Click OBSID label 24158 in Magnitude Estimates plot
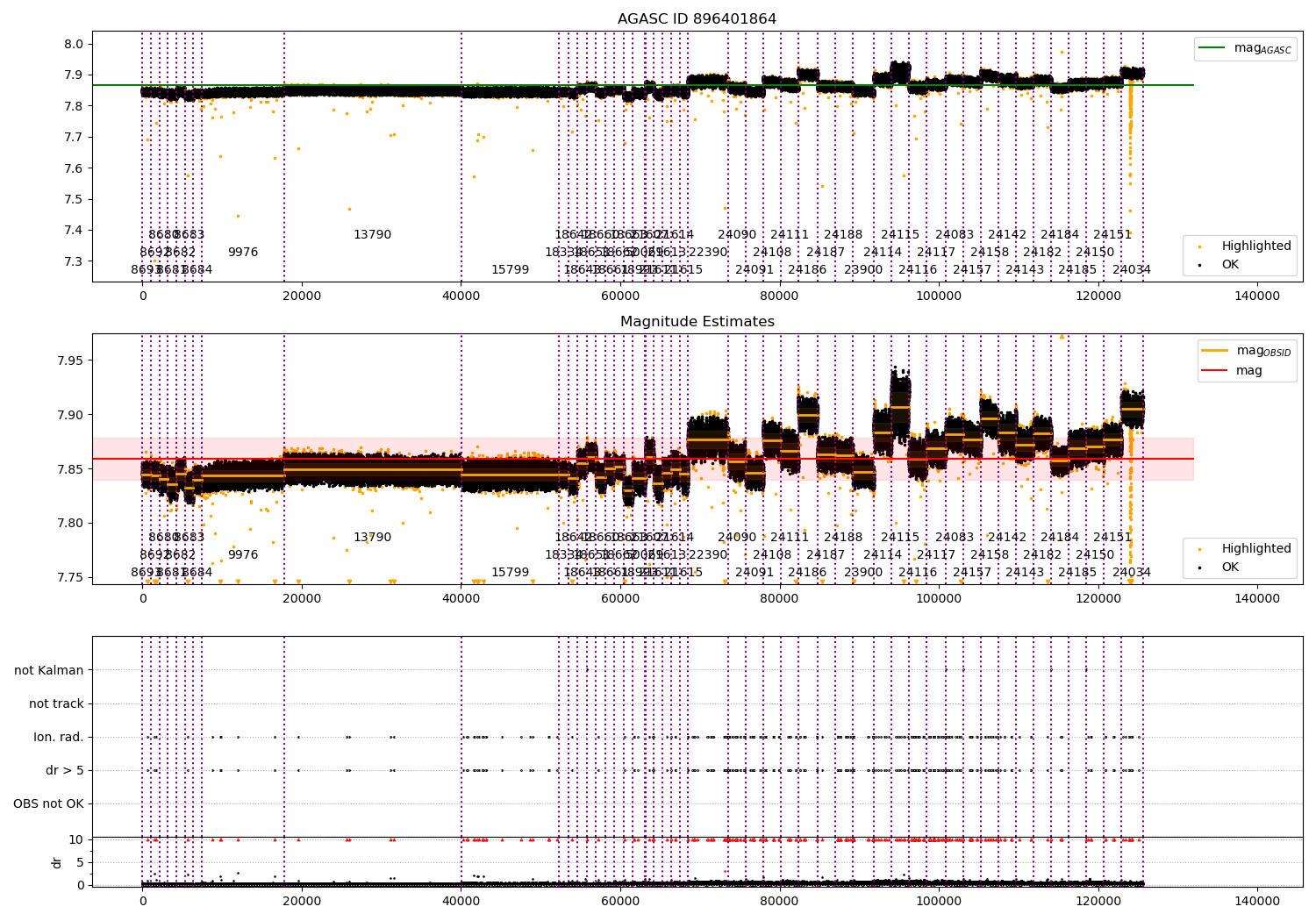1316x921 pixels. [990, 555]
